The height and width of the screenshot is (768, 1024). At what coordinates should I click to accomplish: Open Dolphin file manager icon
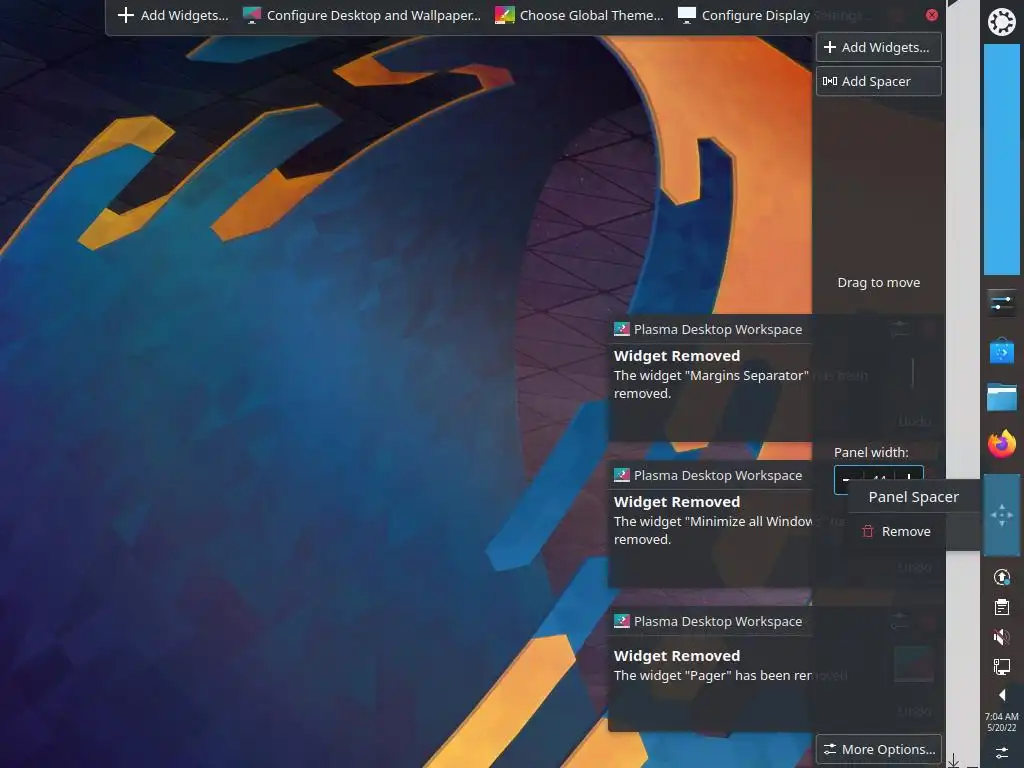point(1001,397)
